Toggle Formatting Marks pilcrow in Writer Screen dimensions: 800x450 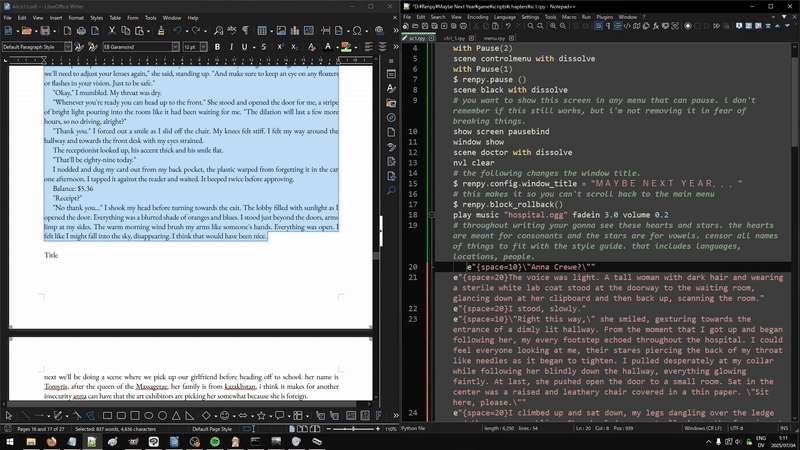[245, 31]
